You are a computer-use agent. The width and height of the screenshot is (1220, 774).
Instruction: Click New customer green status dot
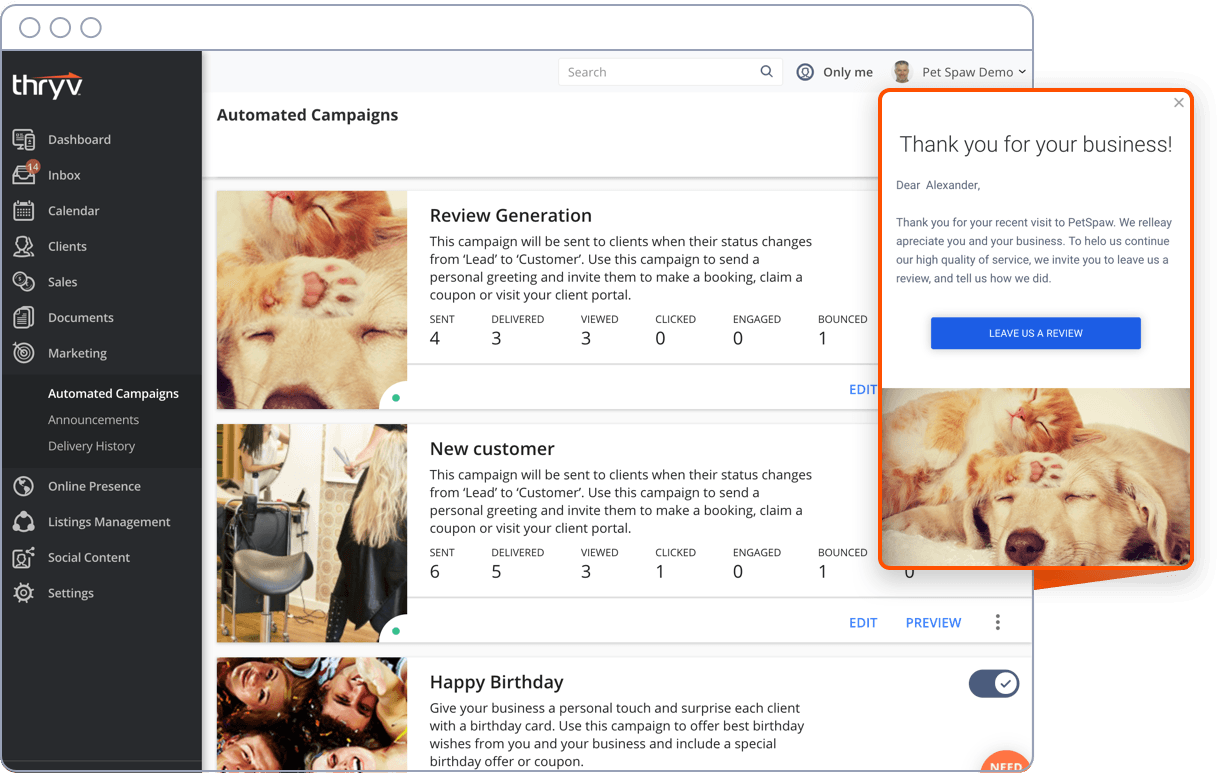(x=396, y=631)
